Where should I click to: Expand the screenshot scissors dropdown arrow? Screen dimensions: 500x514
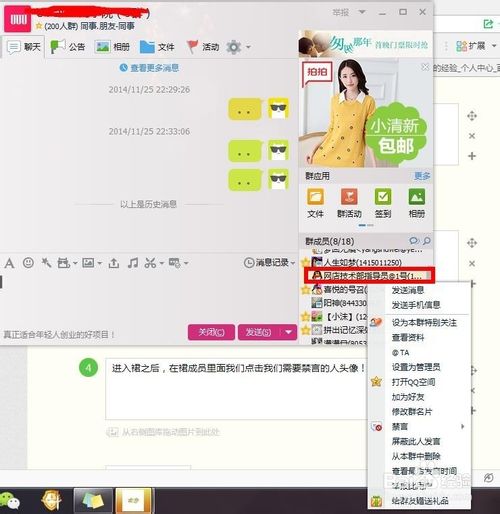tap(162, 263)
